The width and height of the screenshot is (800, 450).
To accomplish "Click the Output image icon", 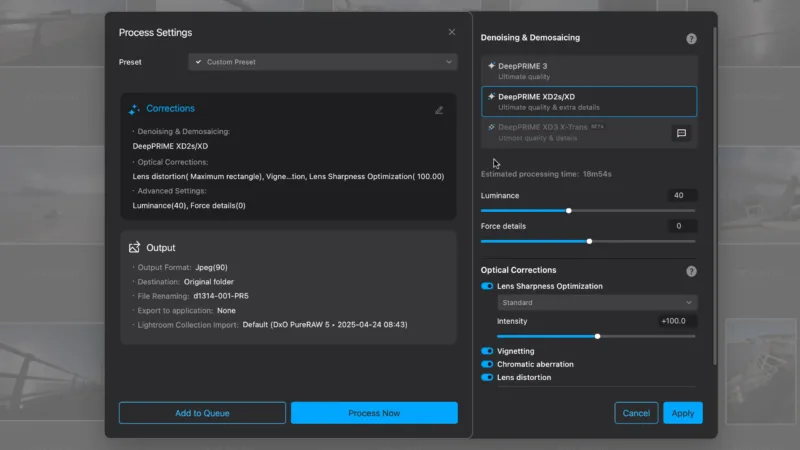I will pyautogui.click(x=134, y=247).
